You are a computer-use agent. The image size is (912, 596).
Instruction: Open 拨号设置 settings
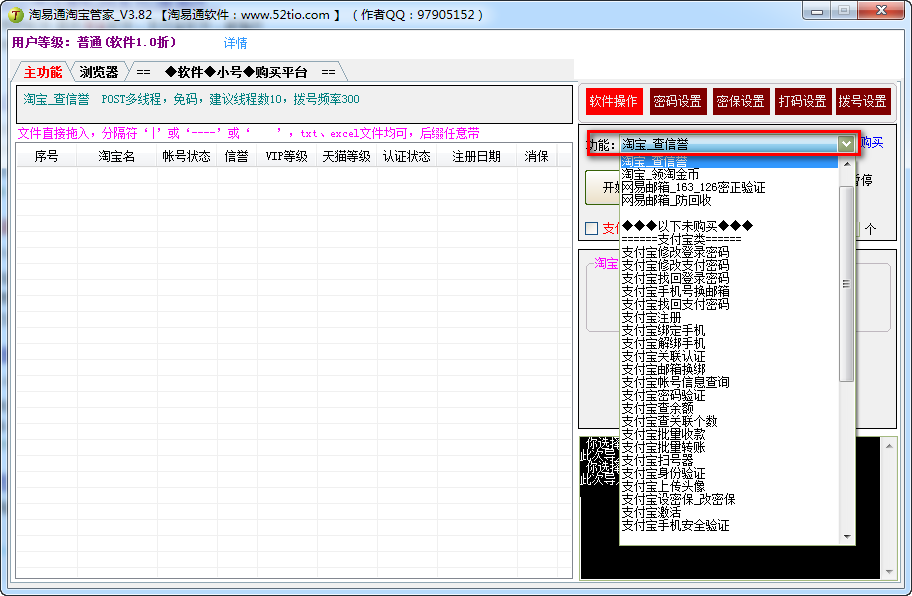(862, 101)
